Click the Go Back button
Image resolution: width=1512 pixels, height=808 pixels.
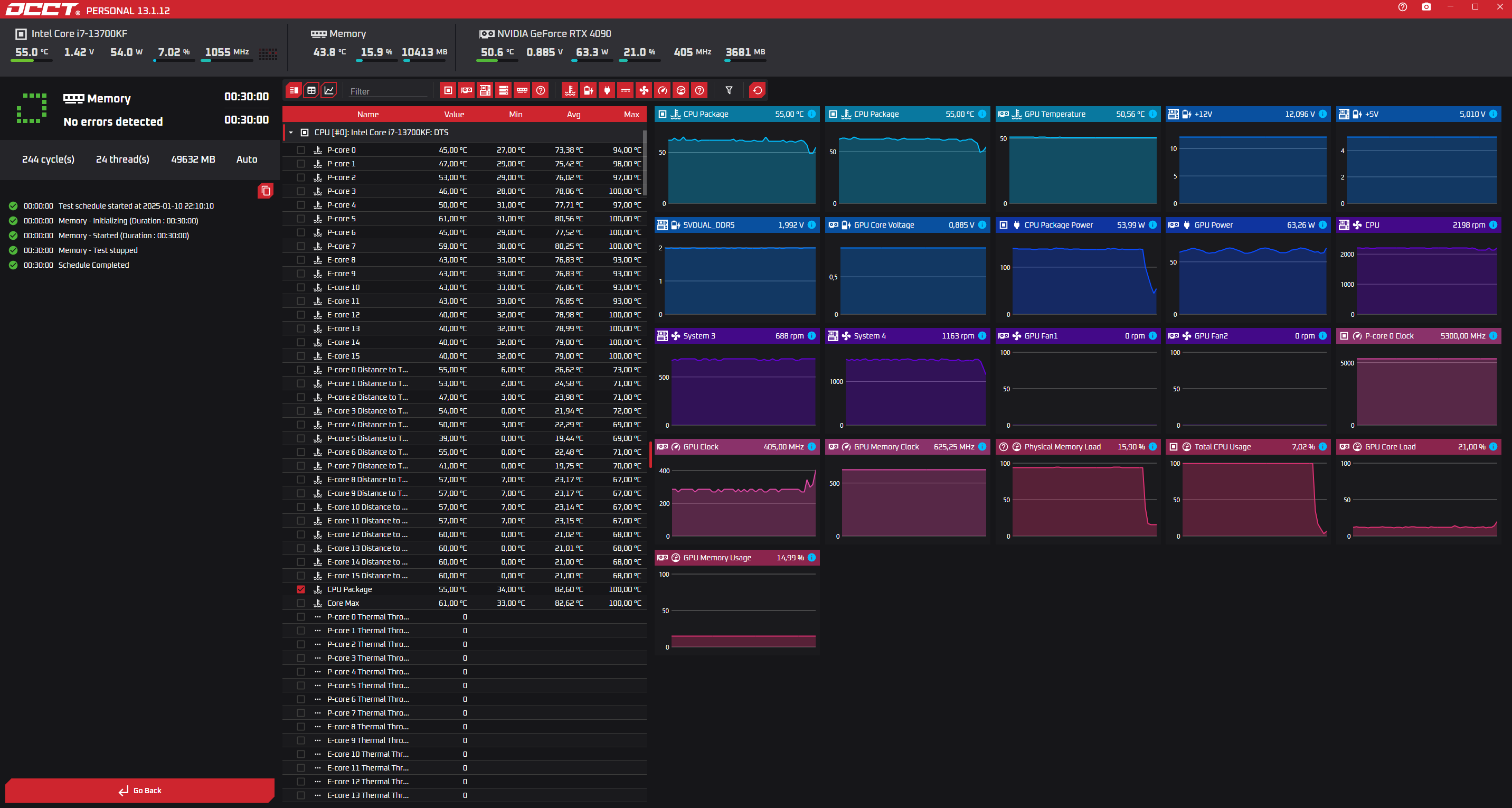click(140, 791)
